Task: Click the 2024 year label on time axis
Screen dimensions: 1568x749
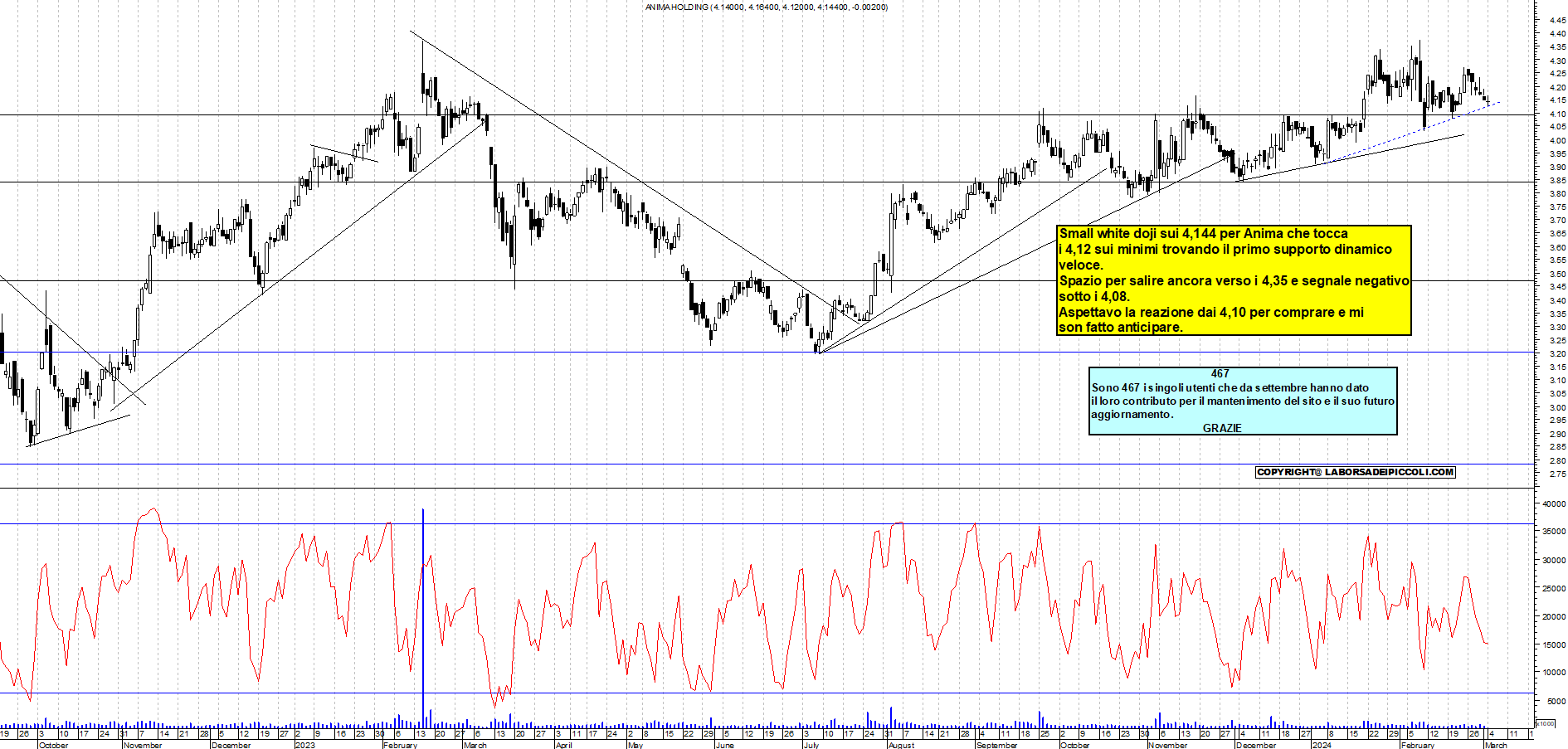Action: point(1322,745)
